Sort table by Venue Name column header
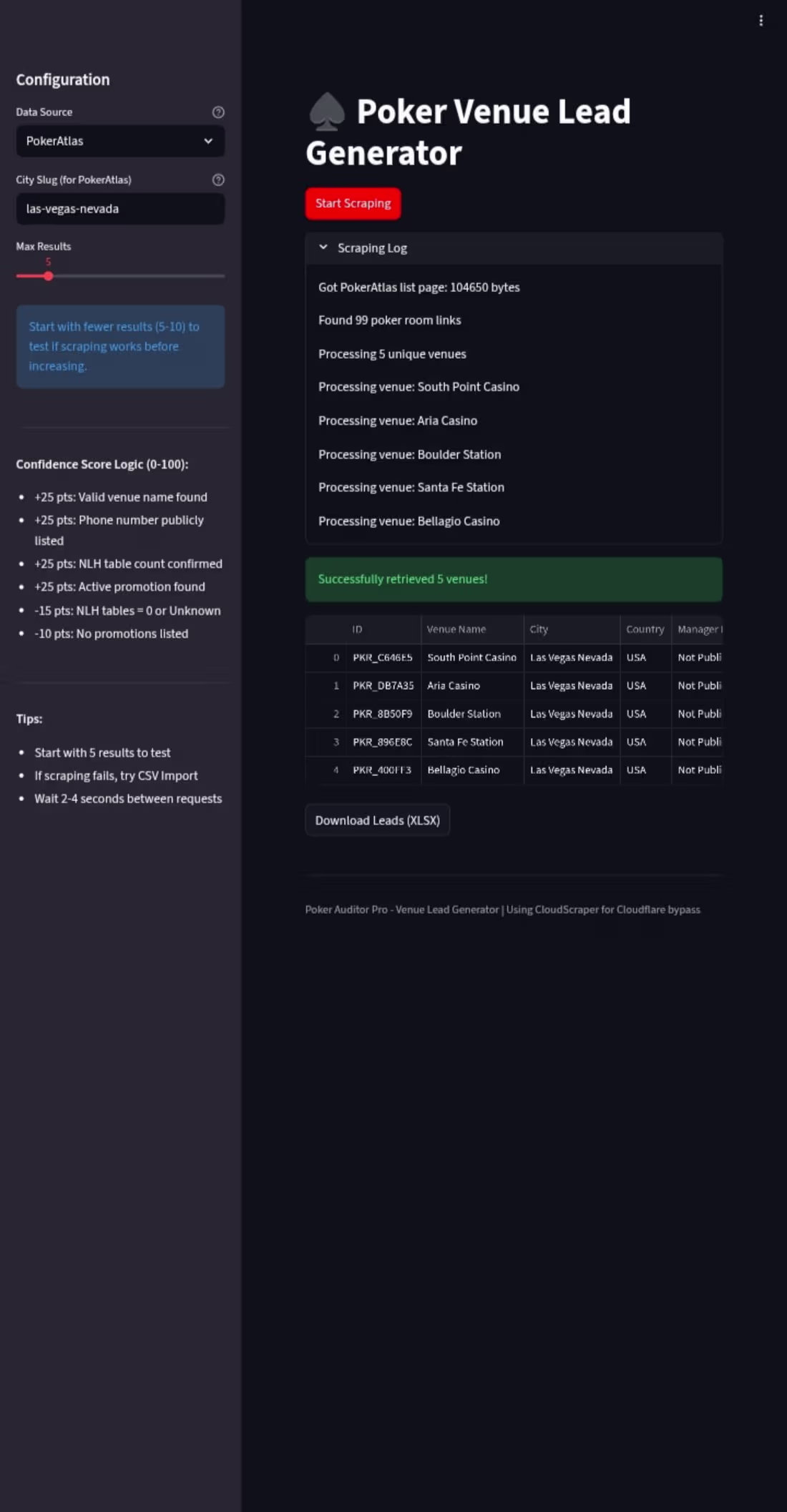 coord(456,629)
